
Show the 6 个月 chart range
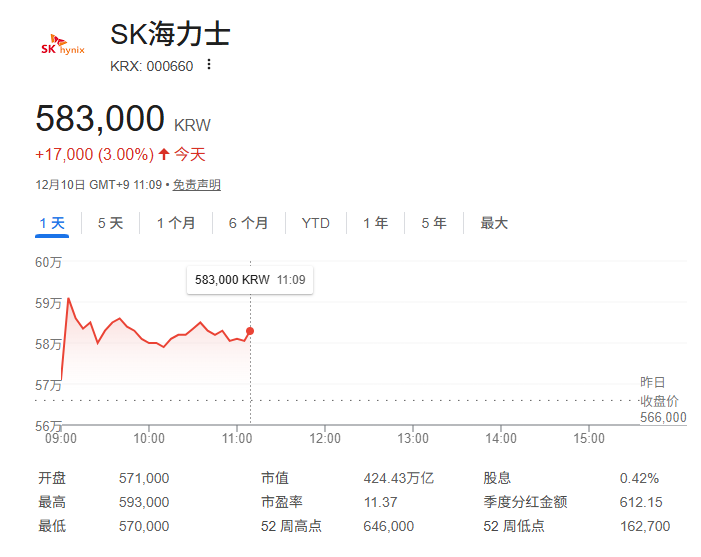pos(248,223)
